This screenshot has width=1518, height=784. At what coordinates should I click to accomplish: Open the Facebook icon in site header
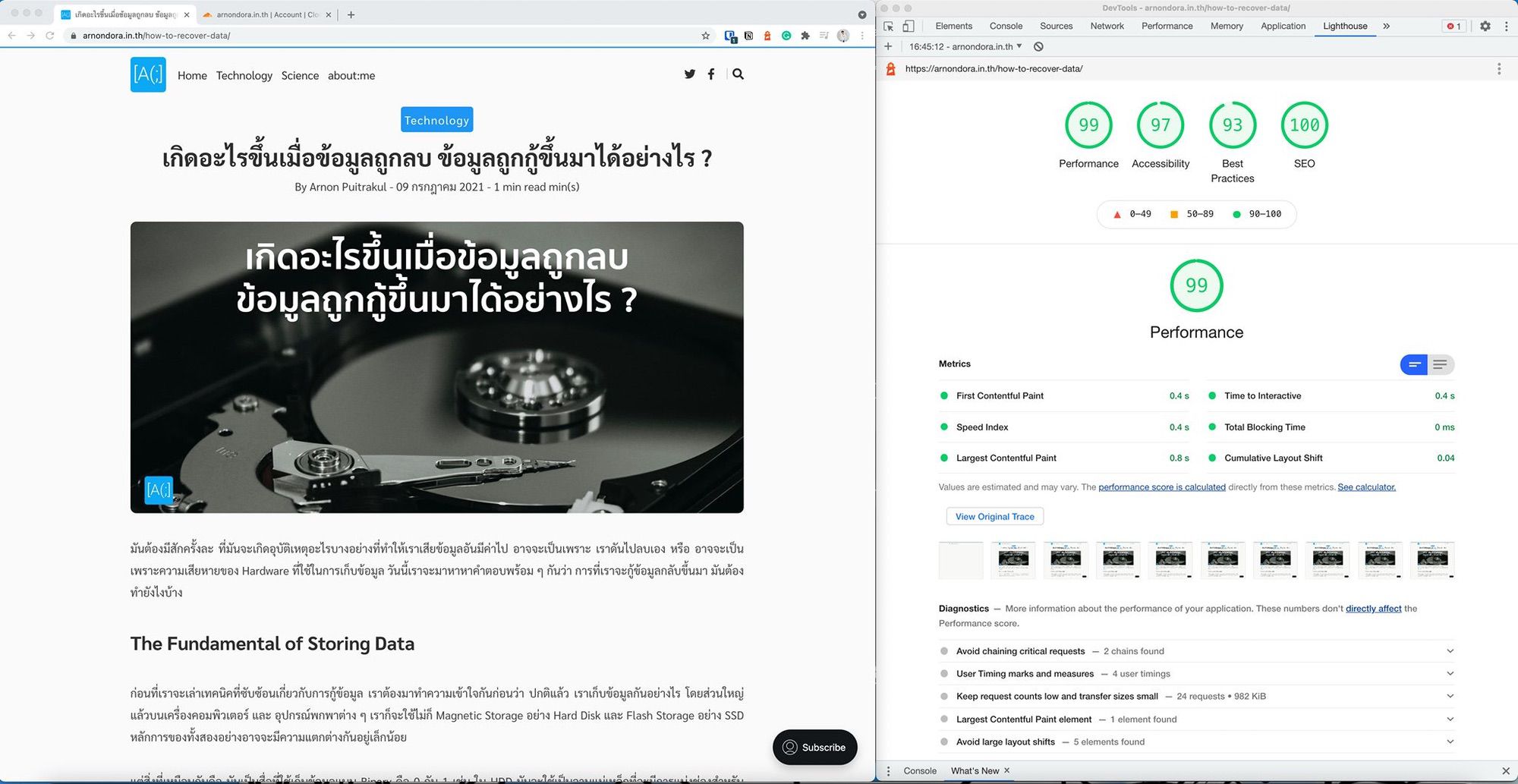point(711,74)
